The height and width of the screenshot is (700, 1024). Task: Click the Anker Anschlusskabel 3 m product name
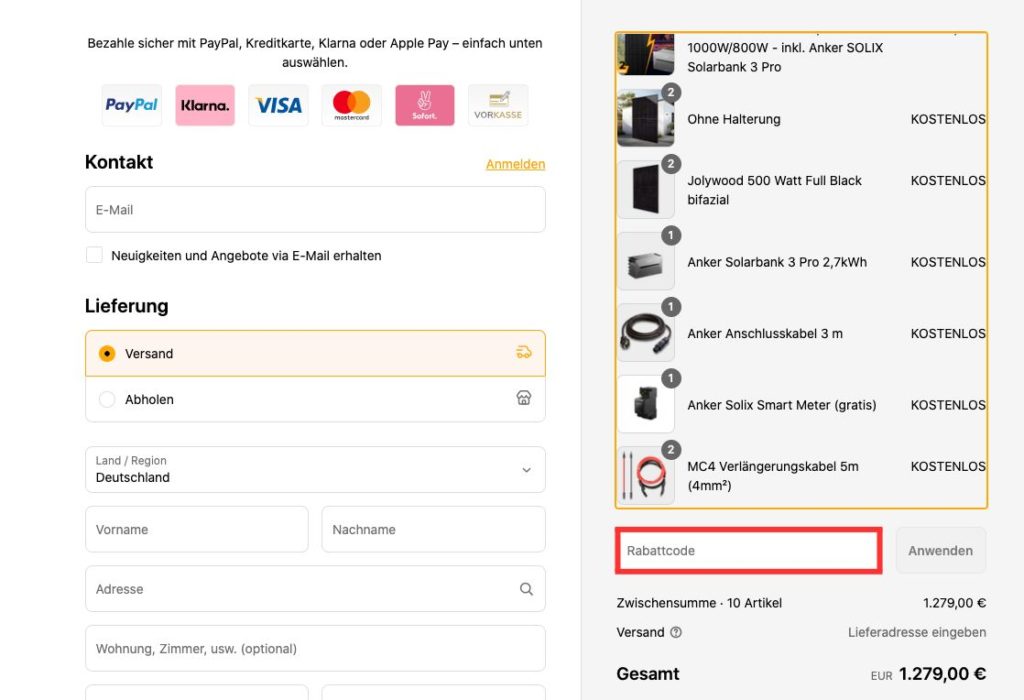click(765, 334)
